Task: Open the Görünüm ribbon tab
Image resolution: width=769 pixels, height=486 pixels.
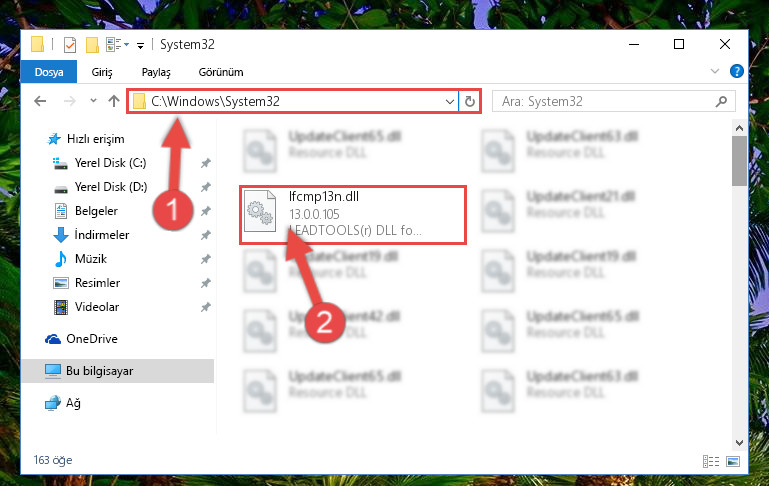Action: point(221,72)
